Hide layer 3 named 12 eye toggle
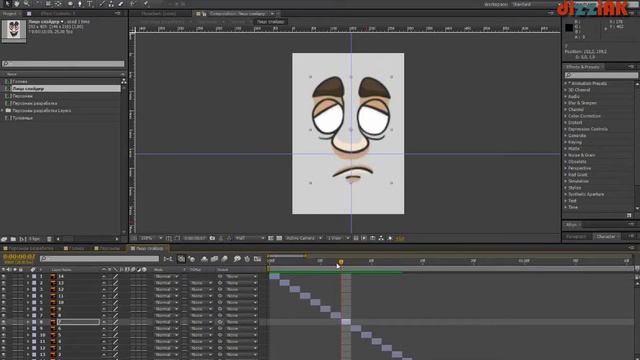Image resolution: width=640 pixels, height=360 pixels. [x=4, y=289]
